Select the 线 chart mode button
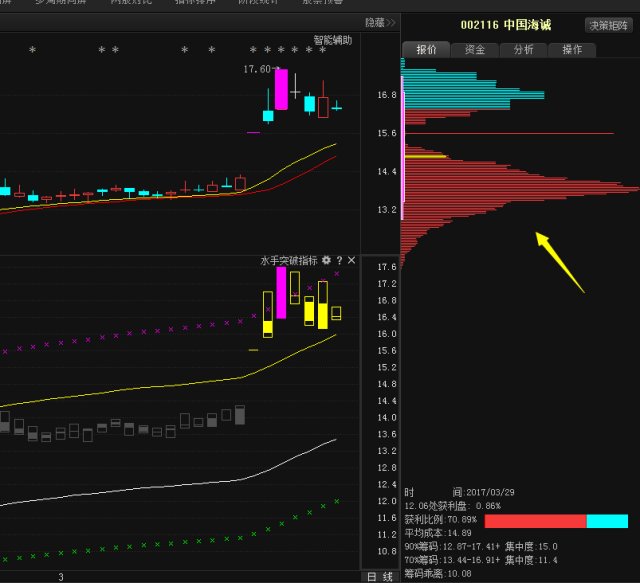This screenshot has height=583, width=640. point(387,576)
